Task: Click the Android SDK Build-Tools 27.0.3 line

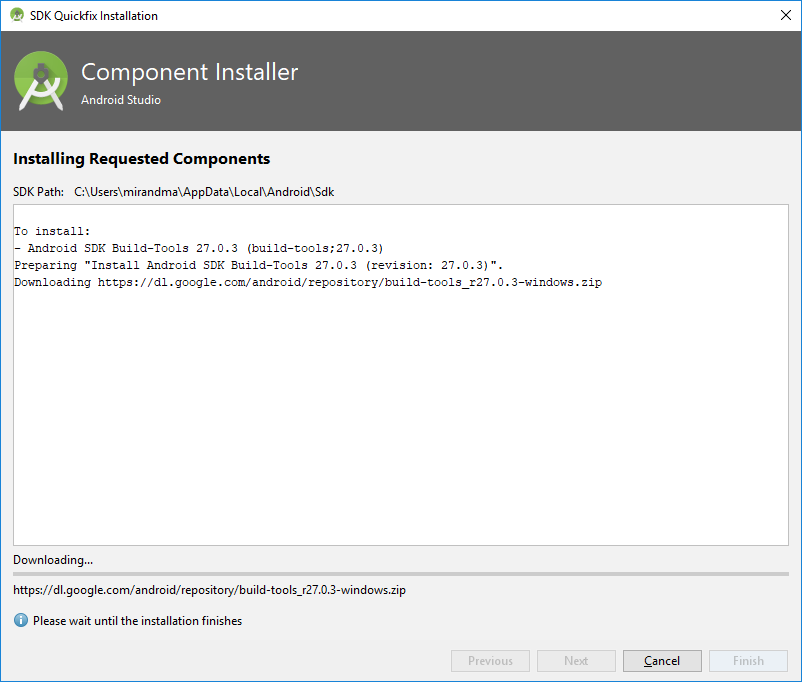Action: [200, 248]
